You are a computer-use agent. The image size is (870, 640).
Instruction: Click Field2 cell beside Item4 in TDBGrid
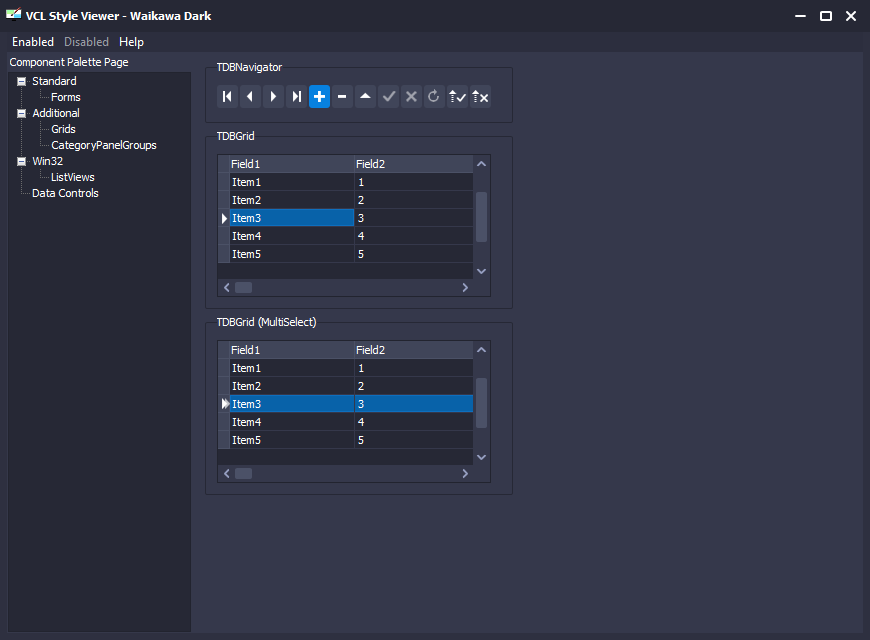click(414, 236)
